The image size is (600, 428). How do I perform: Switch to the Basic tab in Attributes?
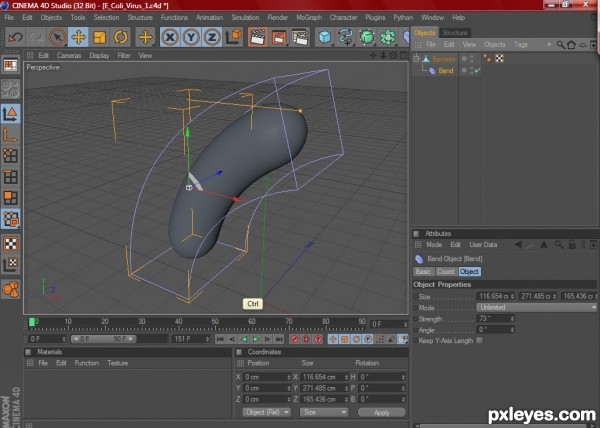[423, 272]
